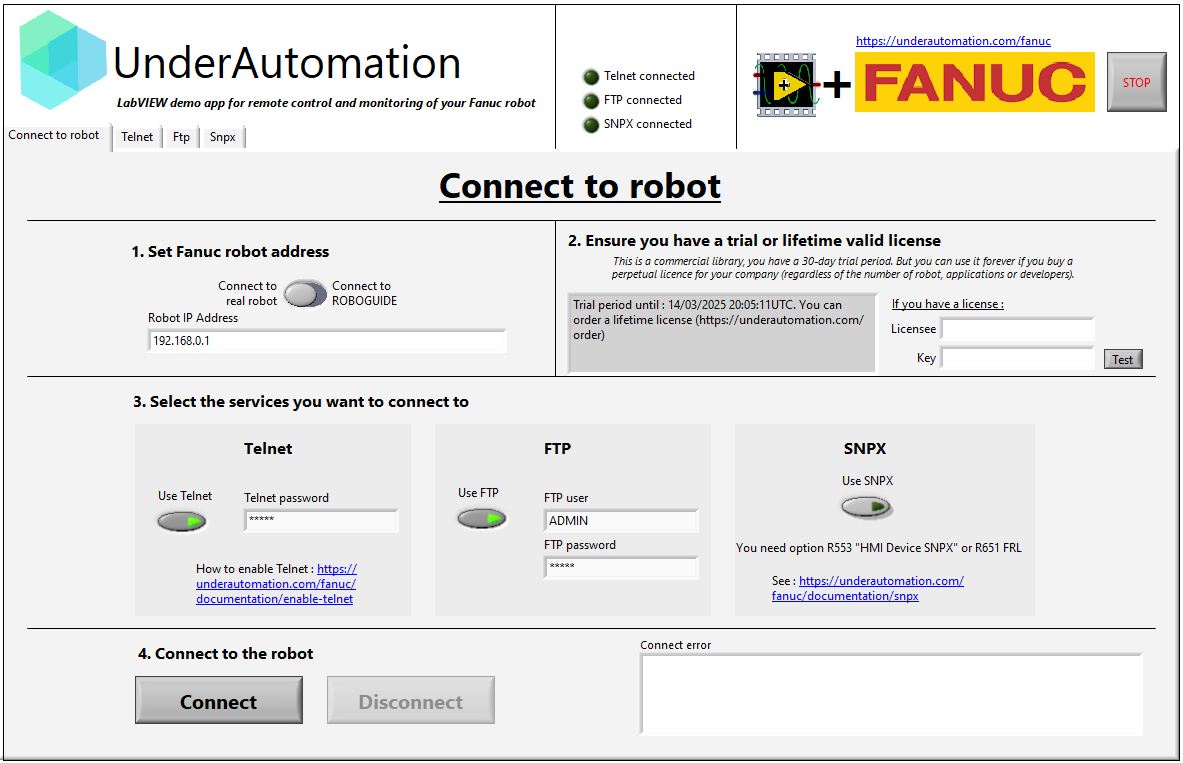The height and width of the screenshot is (763, 1183).
Task: Click the Telnet connected LED indicator
Action: pos(591,76)
